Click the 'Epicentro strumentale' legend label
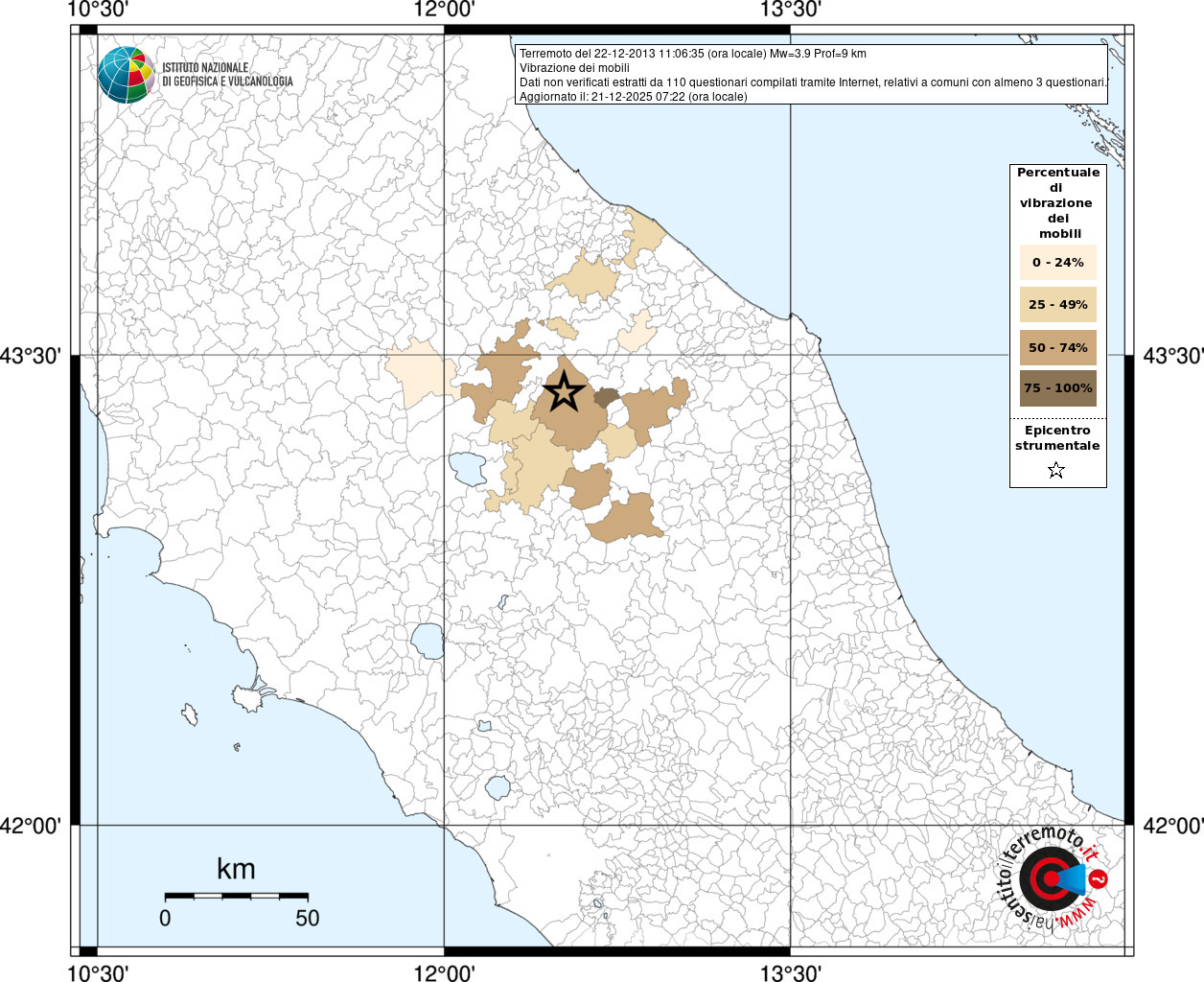Image resolution: width=1204 pixels, height=982 pixels. 1057,438
